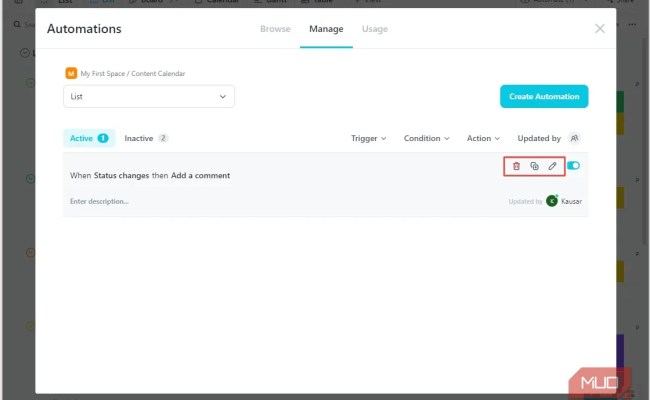Click Kausar's green avatar
Image resolution: width=650 pixels, height=400 pixels.
point(552,201)
